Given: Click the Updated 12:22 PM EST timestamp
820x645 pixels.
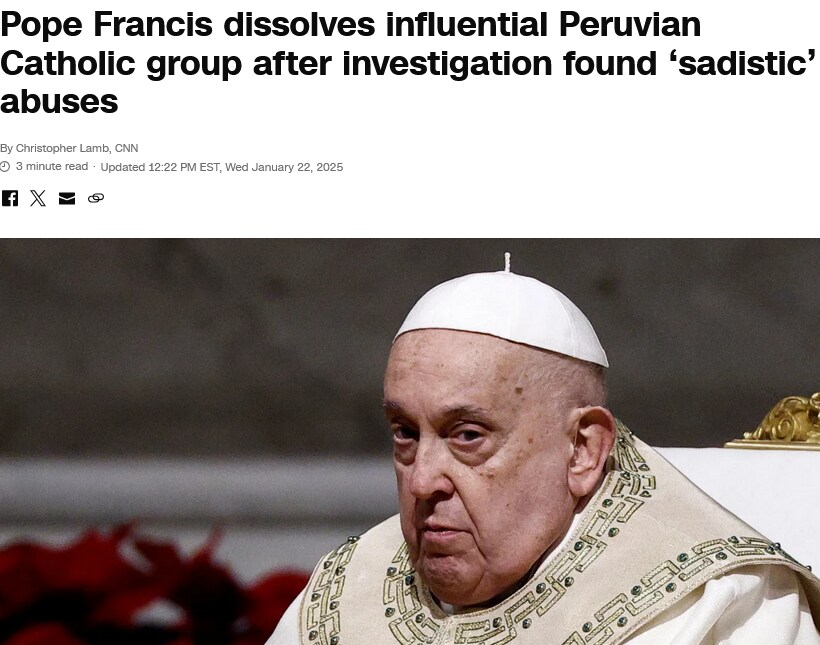Looking at the screenshot, I should click(160, 167).
